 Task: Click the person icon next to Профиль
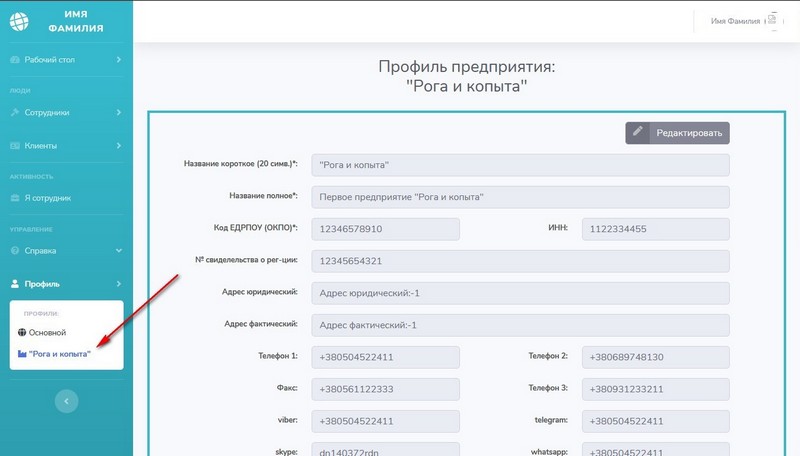[15, 284]
